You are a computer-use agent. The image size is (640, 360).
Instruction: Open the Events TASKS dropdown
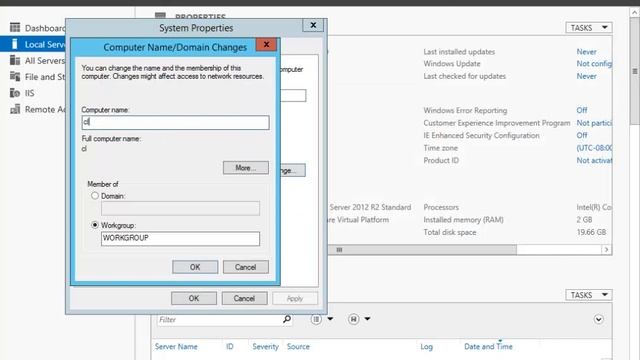pos(589,295)
